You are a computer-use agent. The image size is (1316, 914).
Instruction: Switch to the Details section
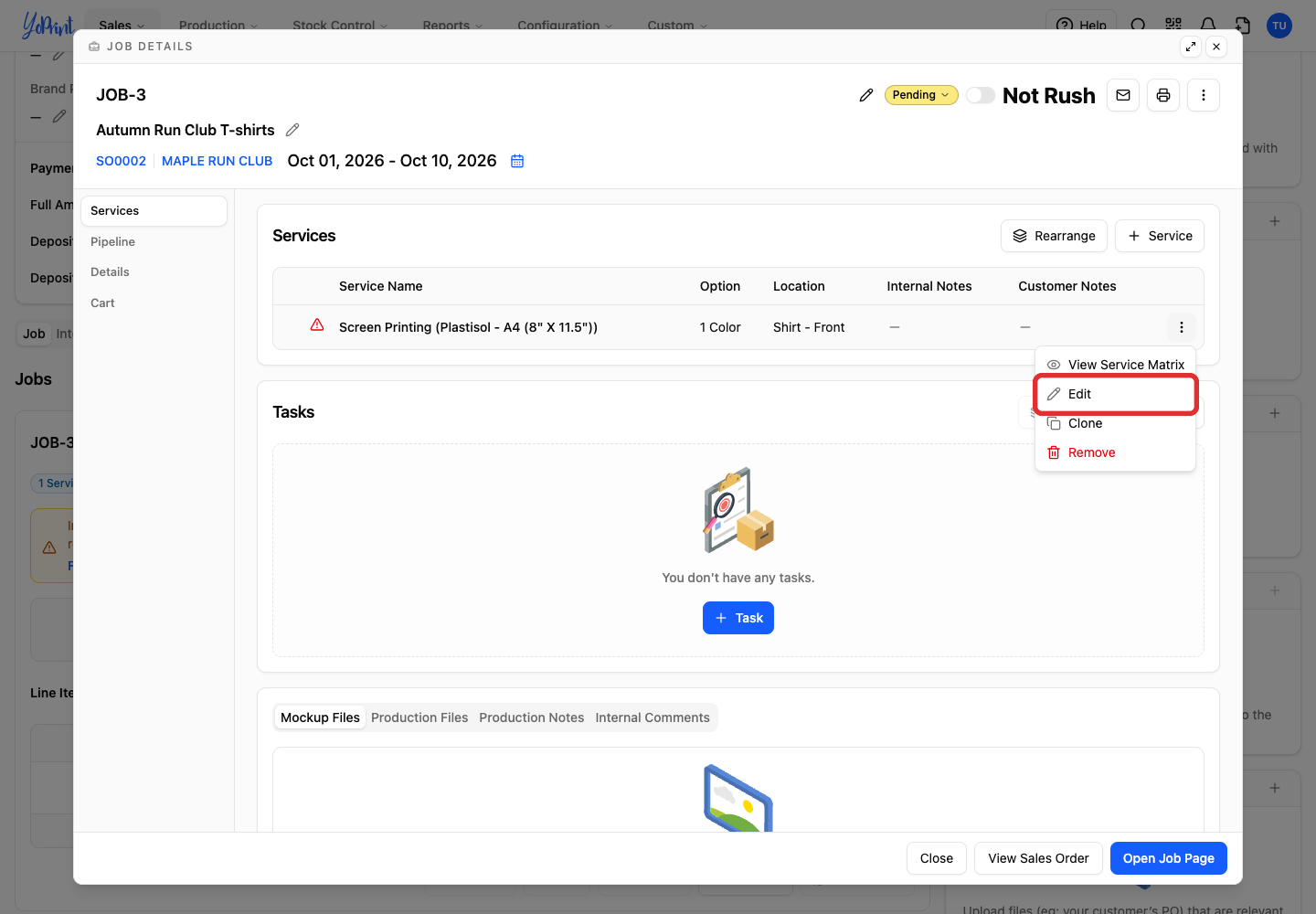[154, 271]
